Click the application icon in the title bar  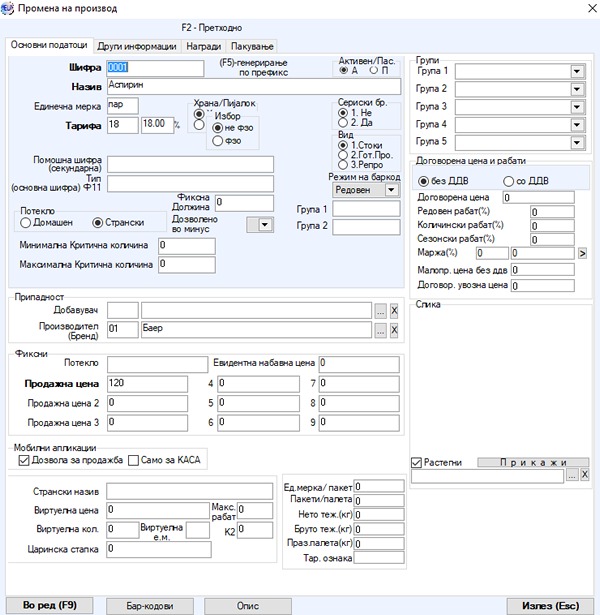point(7,8)
